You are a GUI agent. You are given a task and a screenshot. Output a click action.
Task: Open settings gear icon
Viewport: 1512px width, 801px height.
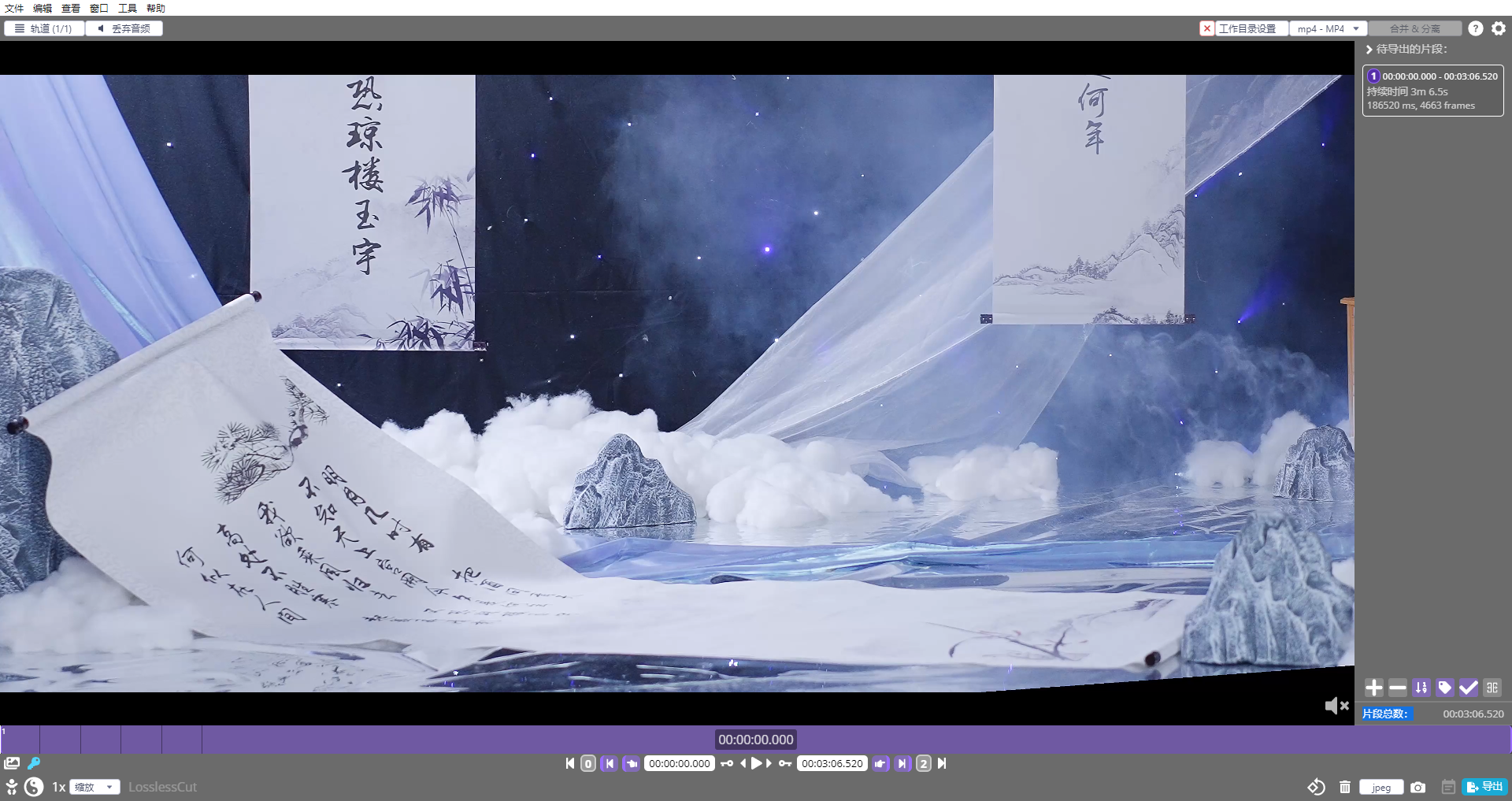coord(1499,28)
